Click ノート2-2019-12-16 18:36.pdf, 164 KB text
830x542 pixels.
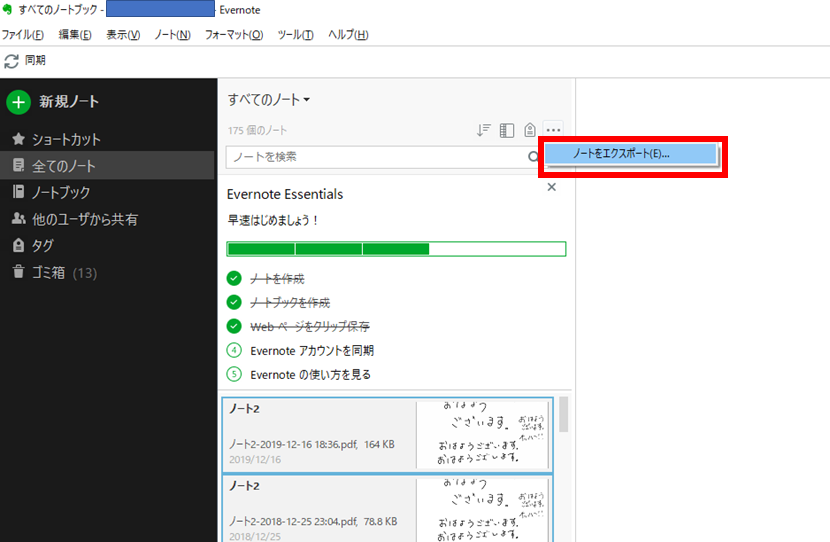[312, 445]
